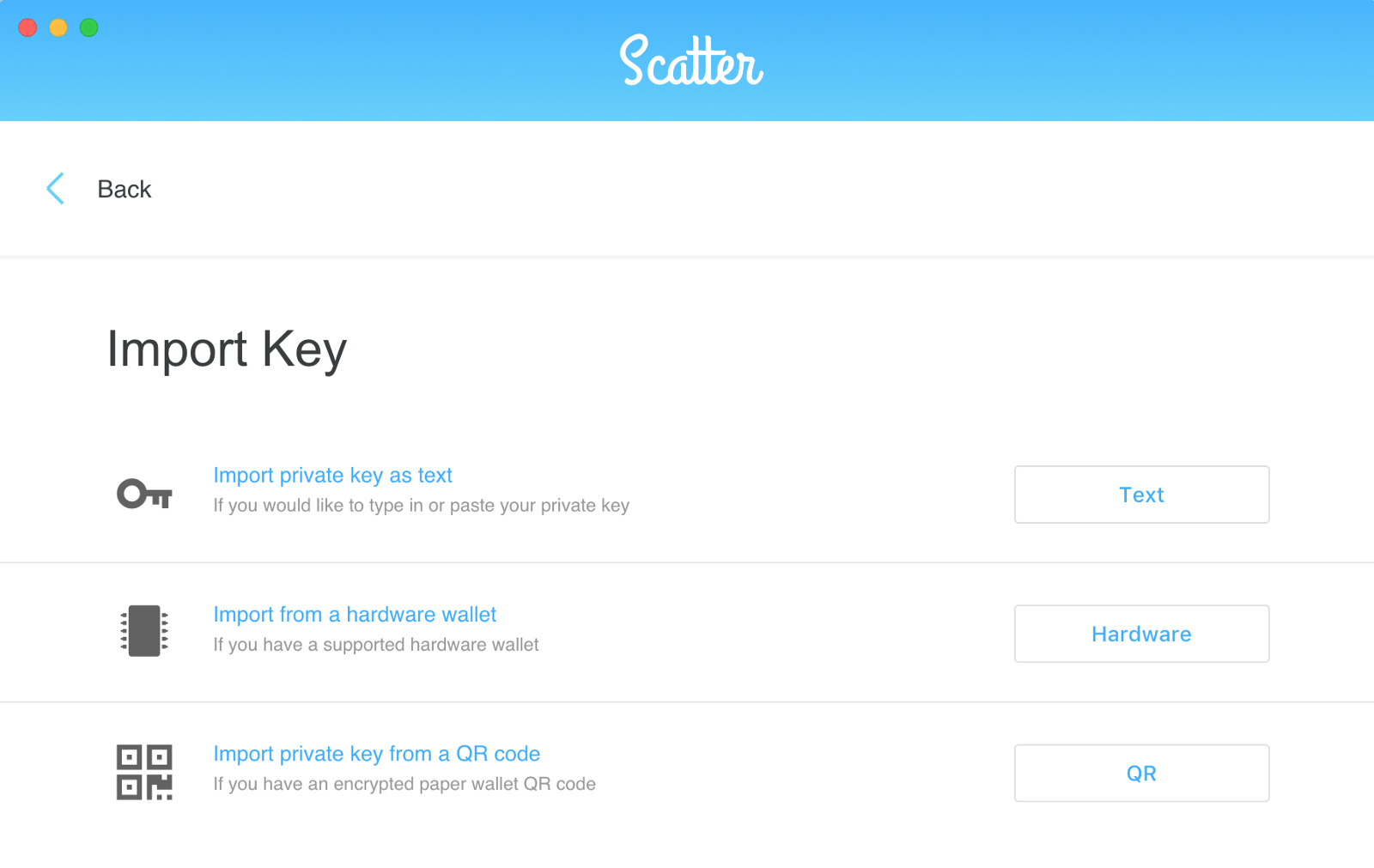The height and width of the screenshot is (868, 1374).
Task: Open "Import private key from a QR code" link
Action: tap(376, 754)
